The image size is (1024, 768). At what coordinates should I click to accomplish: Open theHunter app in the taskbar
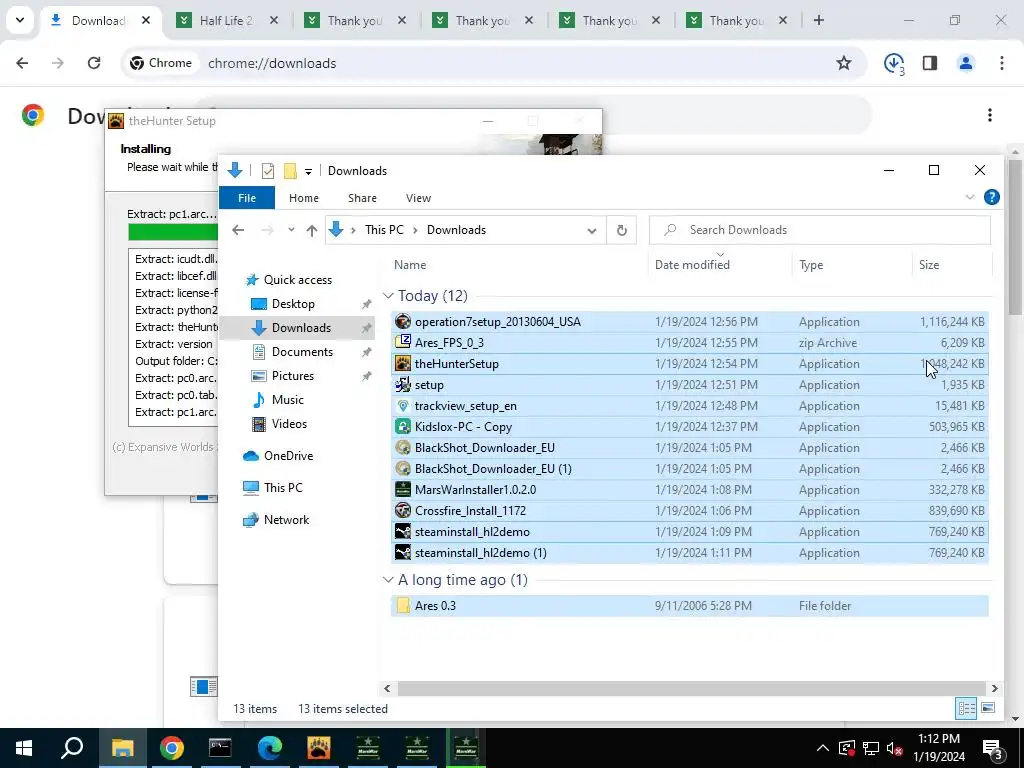click(x=319, y=748)
